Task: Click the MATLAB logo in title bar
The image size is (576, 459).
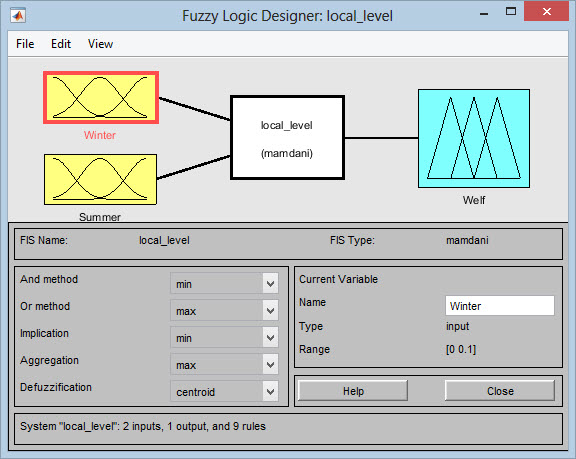Action: point(18,16)
